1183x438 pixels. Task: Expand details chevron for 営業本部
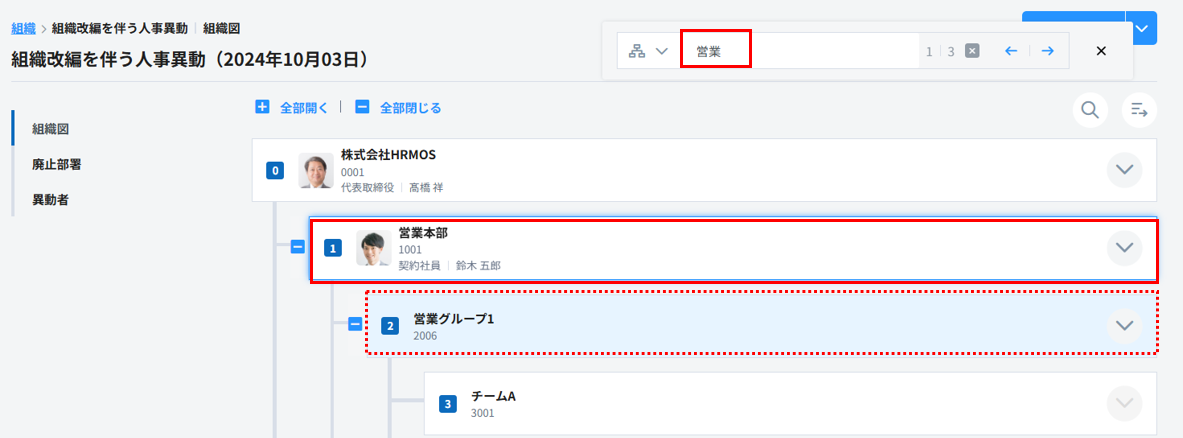(x=1125, y=248)
